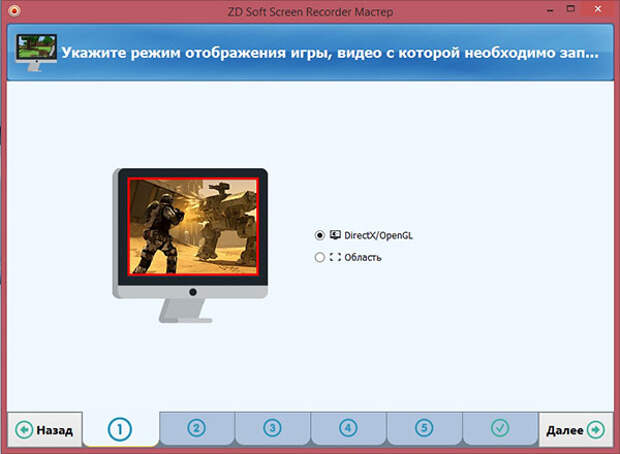Click the Область region brackets icon
Screen dimensions: 620x454
(335, 257)
